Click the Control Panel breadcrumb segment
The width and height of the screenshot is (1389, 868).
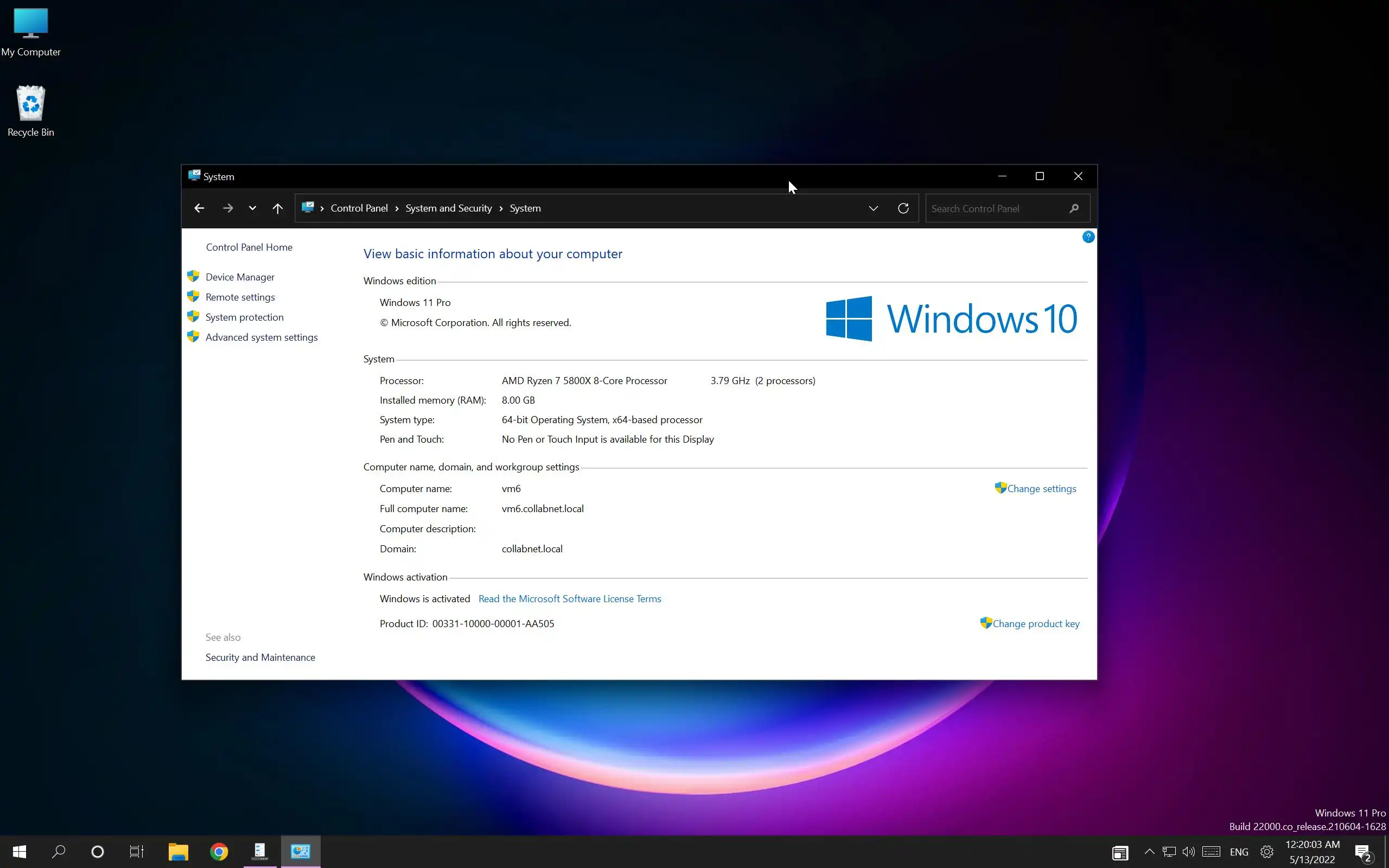pos(359,208)
